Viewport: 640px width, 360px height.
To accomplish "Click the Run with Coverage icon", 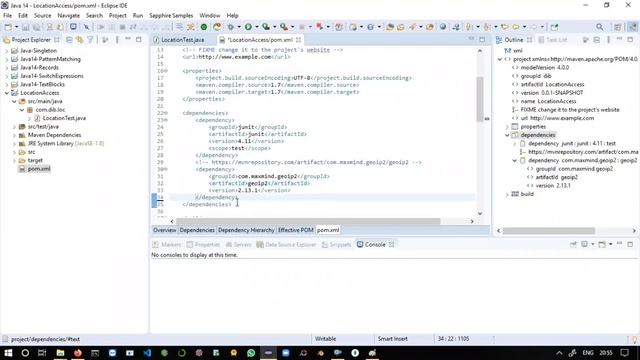I will [266, 27].
